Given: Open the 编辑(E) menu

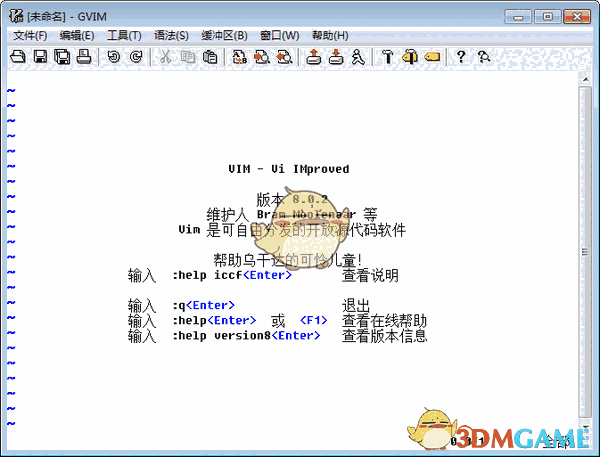Looking at the screenshot, I should click(x=77, y=36).
